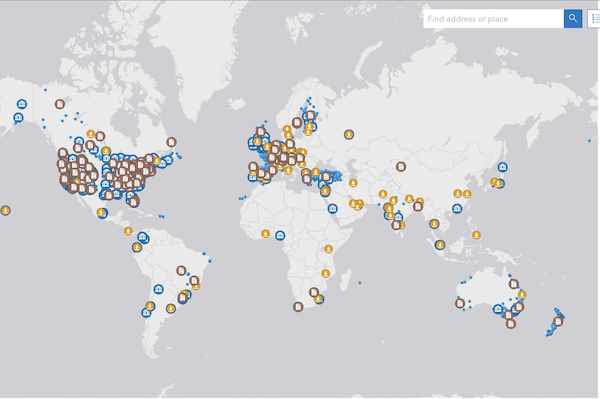Screen dimensions: 600x399
Task: Select the orange marker in Russia near Moscow
Action: pos(349,134)
